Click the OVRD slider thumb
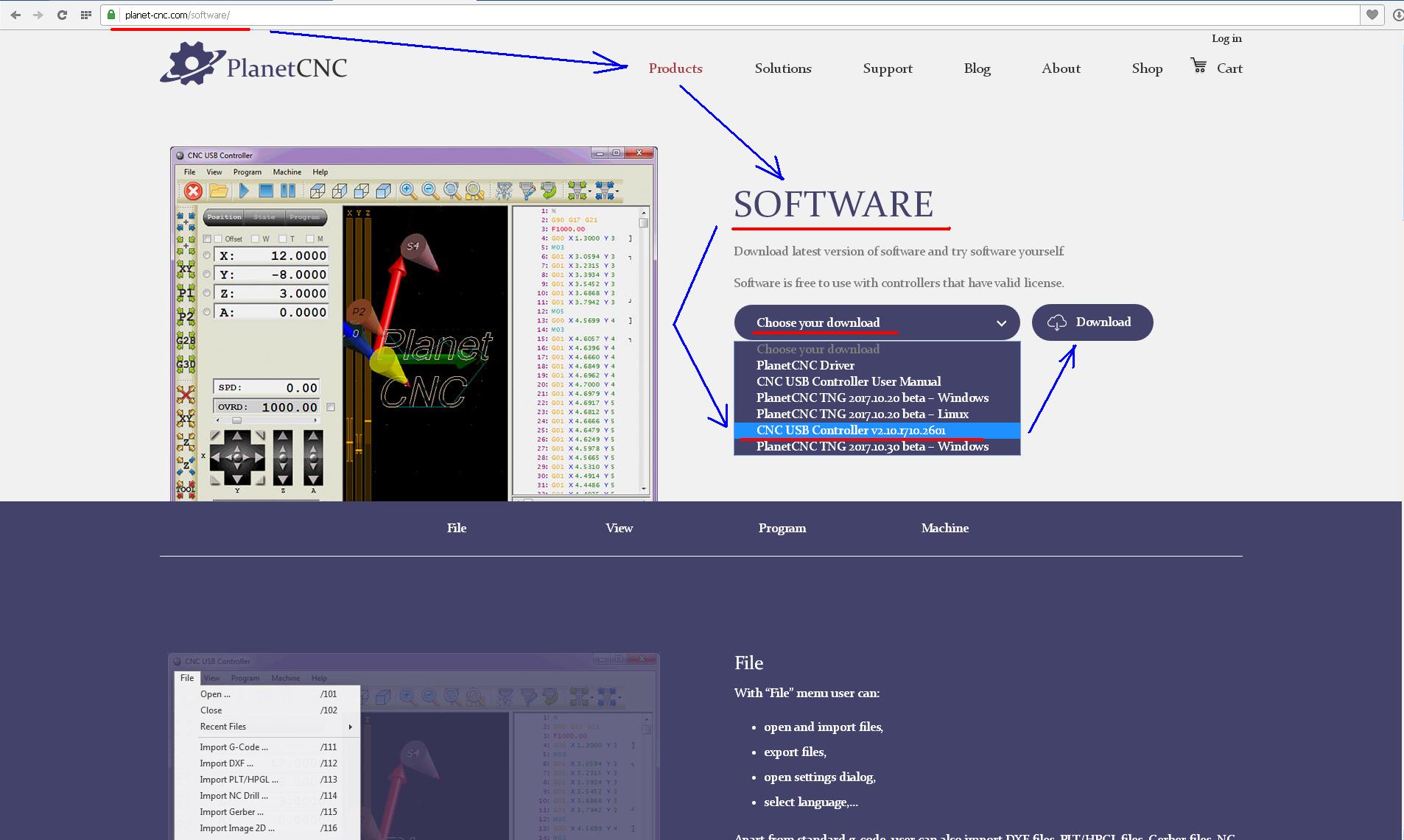 pyautogui.click(x=236, y=420)
